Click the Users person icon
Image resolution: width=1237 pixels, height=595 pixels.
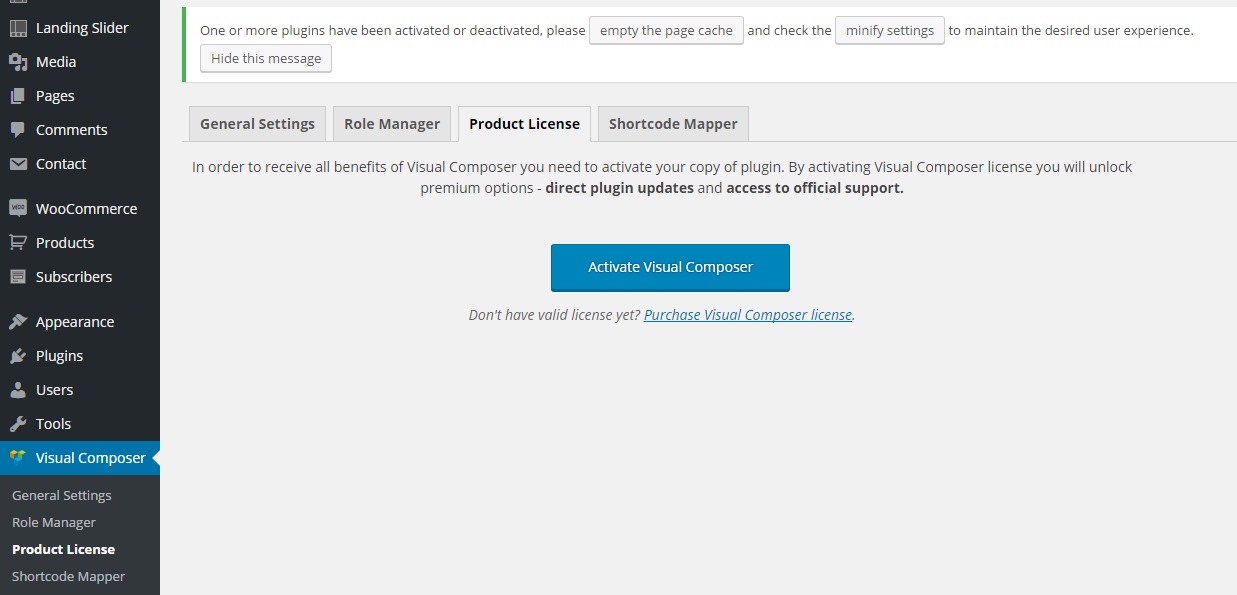tap(17, 390)
